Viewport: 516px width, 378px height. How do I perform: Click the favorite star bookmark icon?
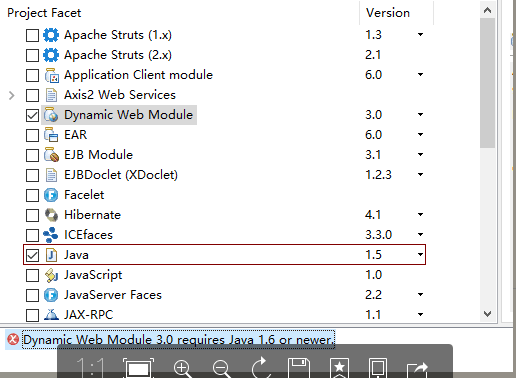(x=339, y=368)
